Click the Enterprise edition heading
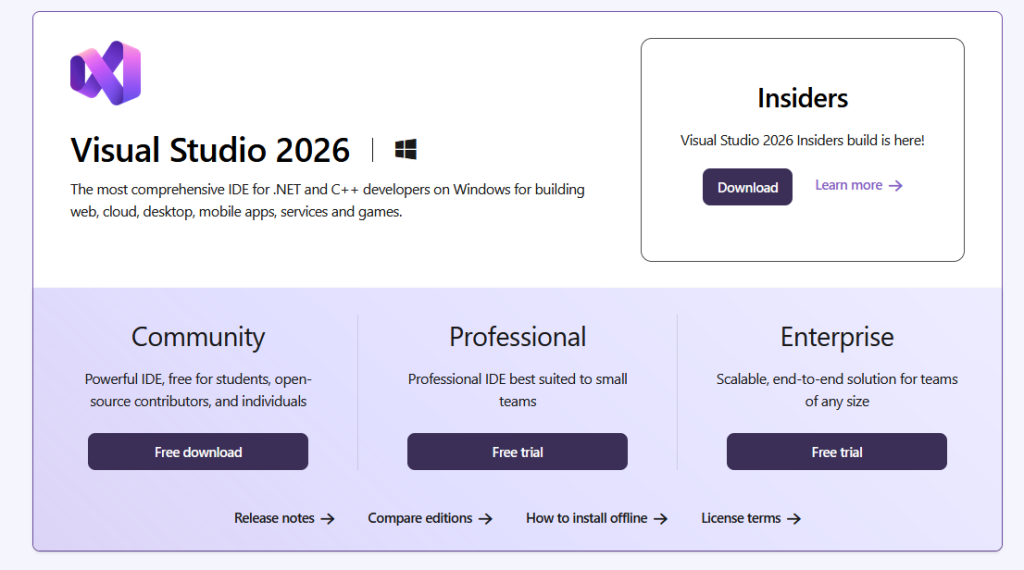The height and width of the screenshot is (570, 1024). coord(837,338)
